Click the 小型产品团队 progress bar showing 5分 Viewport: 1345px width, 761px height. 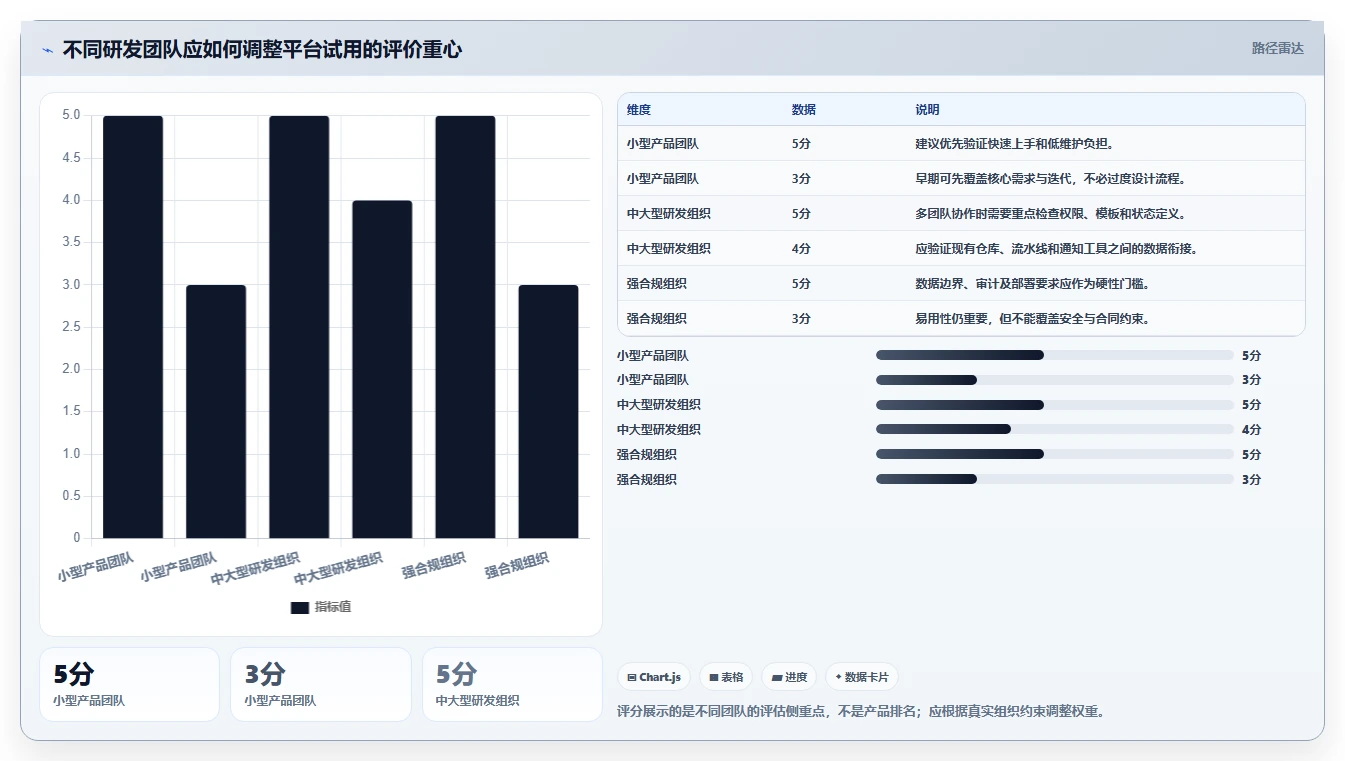point(1055,355)
